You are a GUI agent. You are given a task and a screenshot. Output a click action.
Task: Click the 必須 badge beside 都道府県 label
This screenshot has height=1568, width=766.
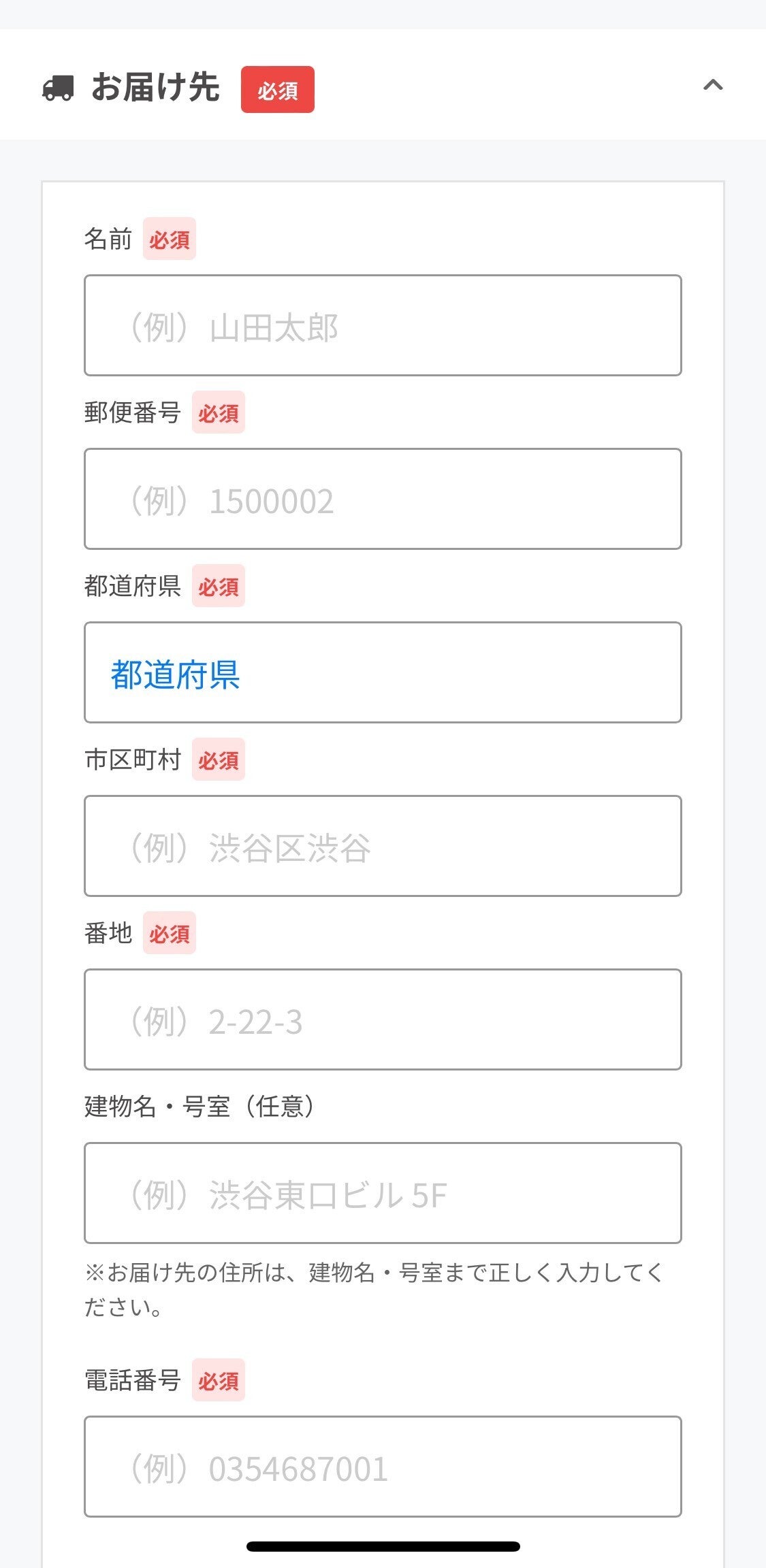point(218,586)
